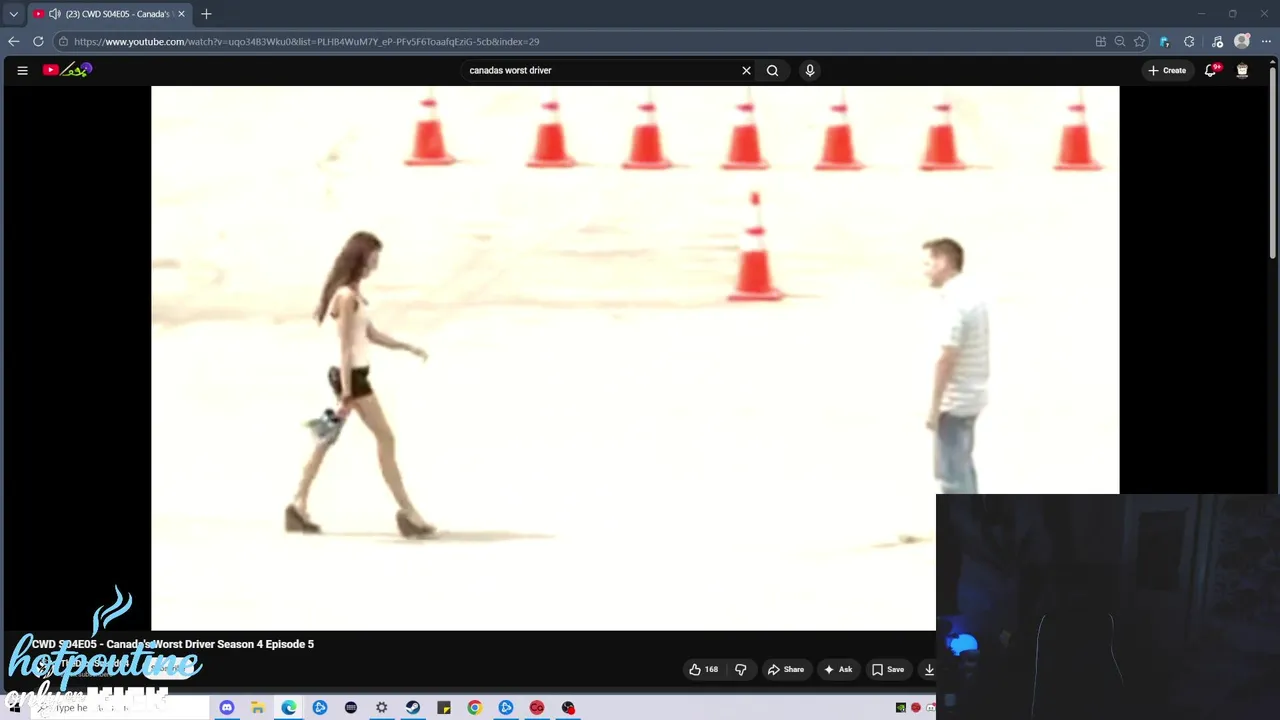1280x720 pixels.
Task: Go back using browser back arrow
Action: coord(13,41)
